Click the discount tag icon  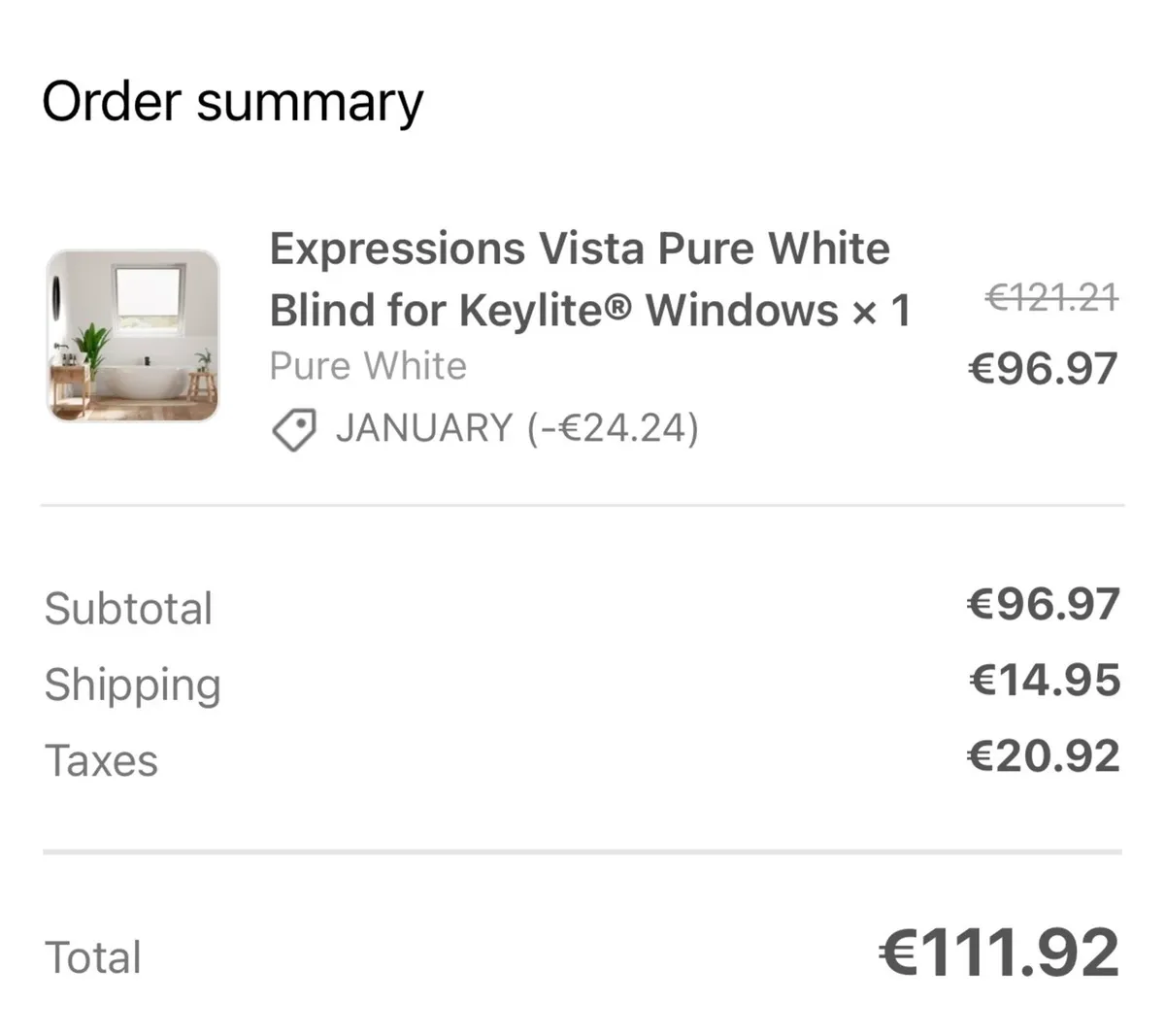[293, 429]
